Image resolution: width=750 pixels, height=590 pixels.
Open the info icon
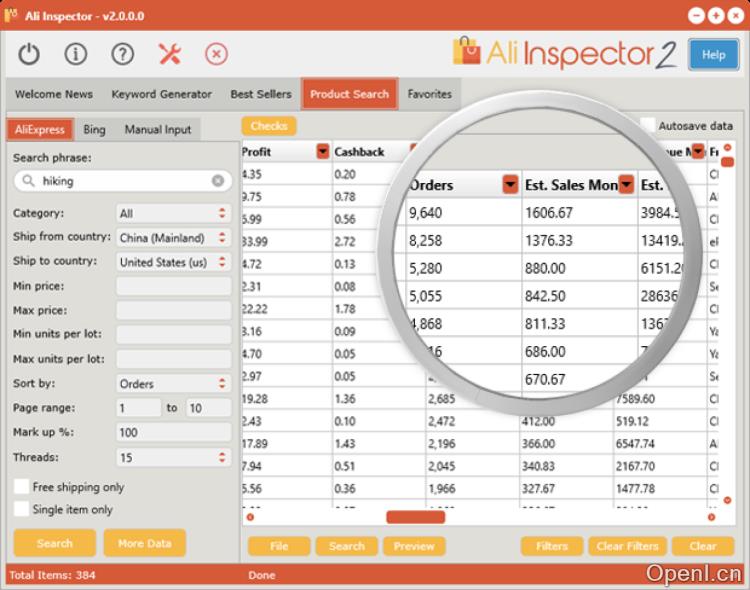pyautogui.click(x=76, y=54)
